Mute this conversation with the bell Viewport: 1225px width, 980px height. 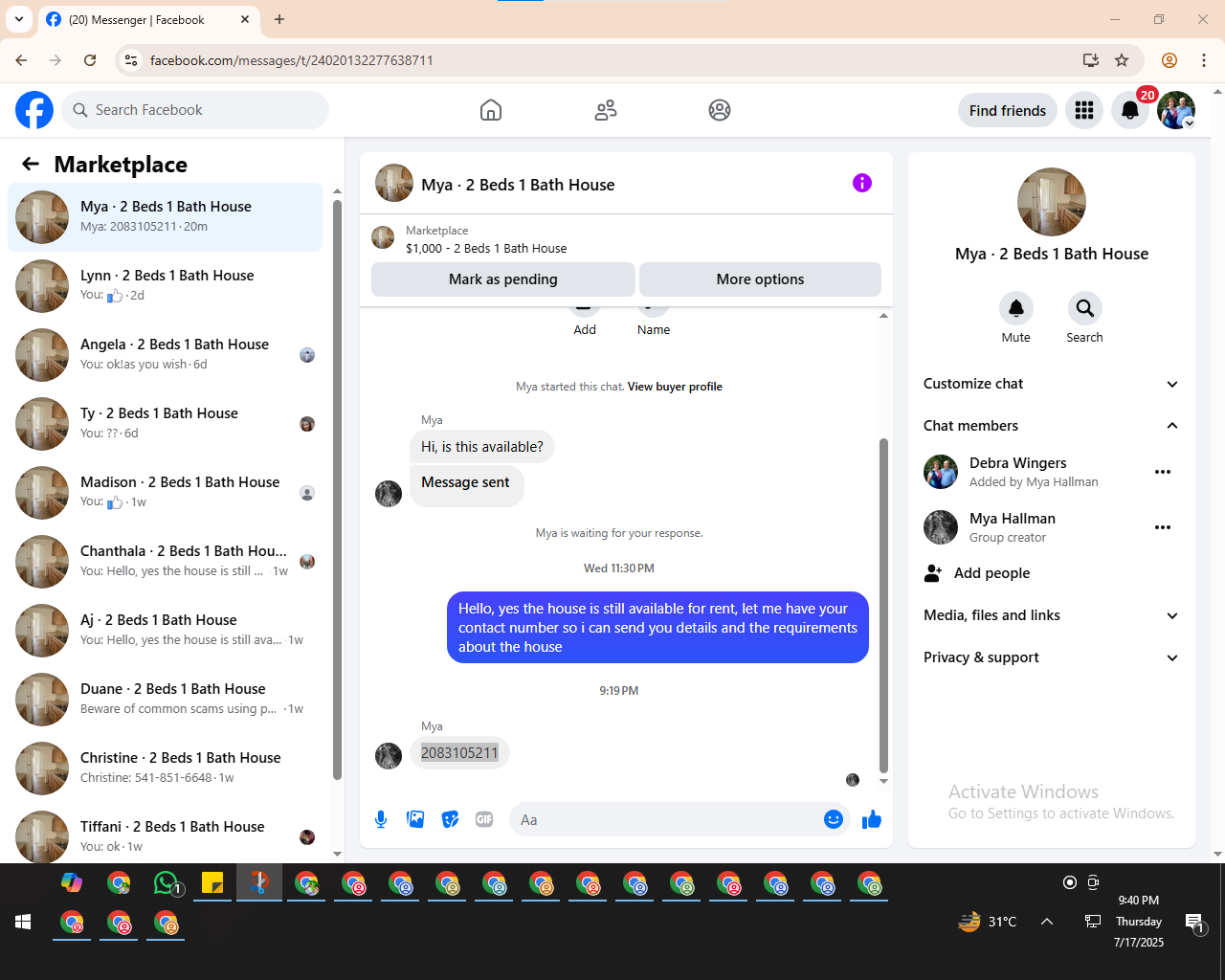1015,308
